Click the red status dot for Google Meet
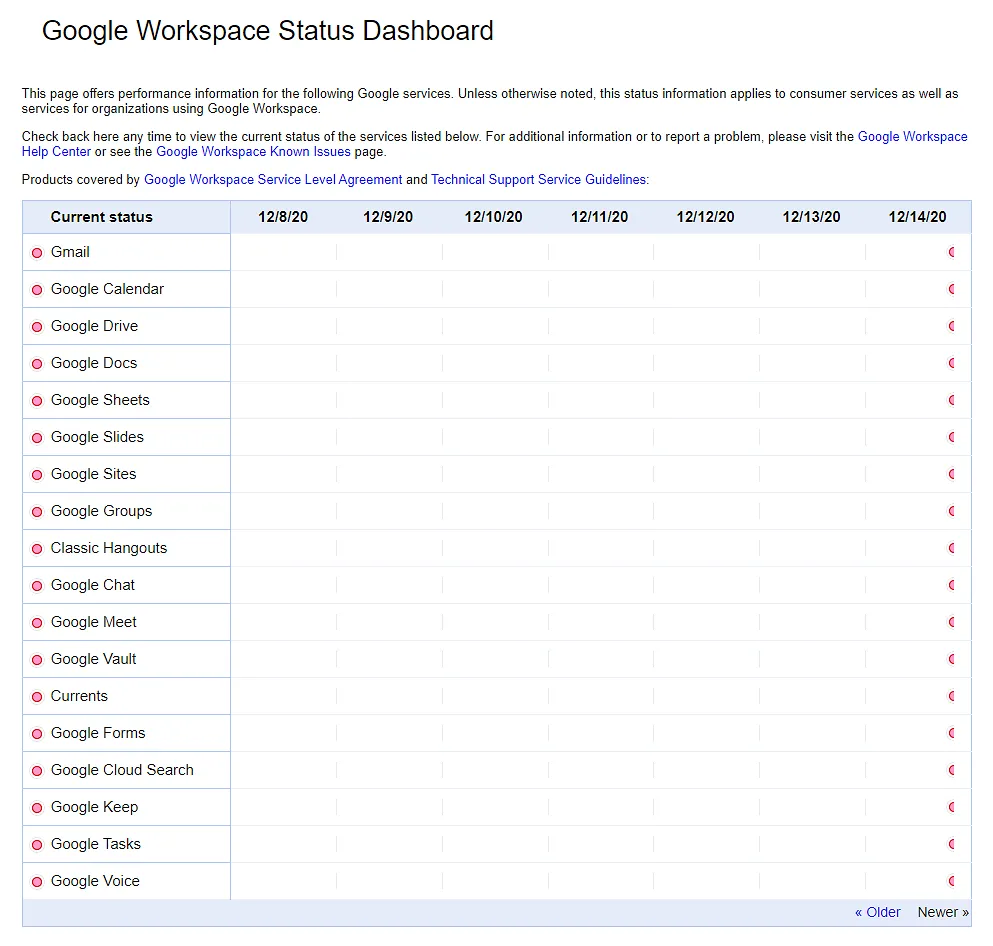This screenshot has height=946, width=993. pos(37,623)
